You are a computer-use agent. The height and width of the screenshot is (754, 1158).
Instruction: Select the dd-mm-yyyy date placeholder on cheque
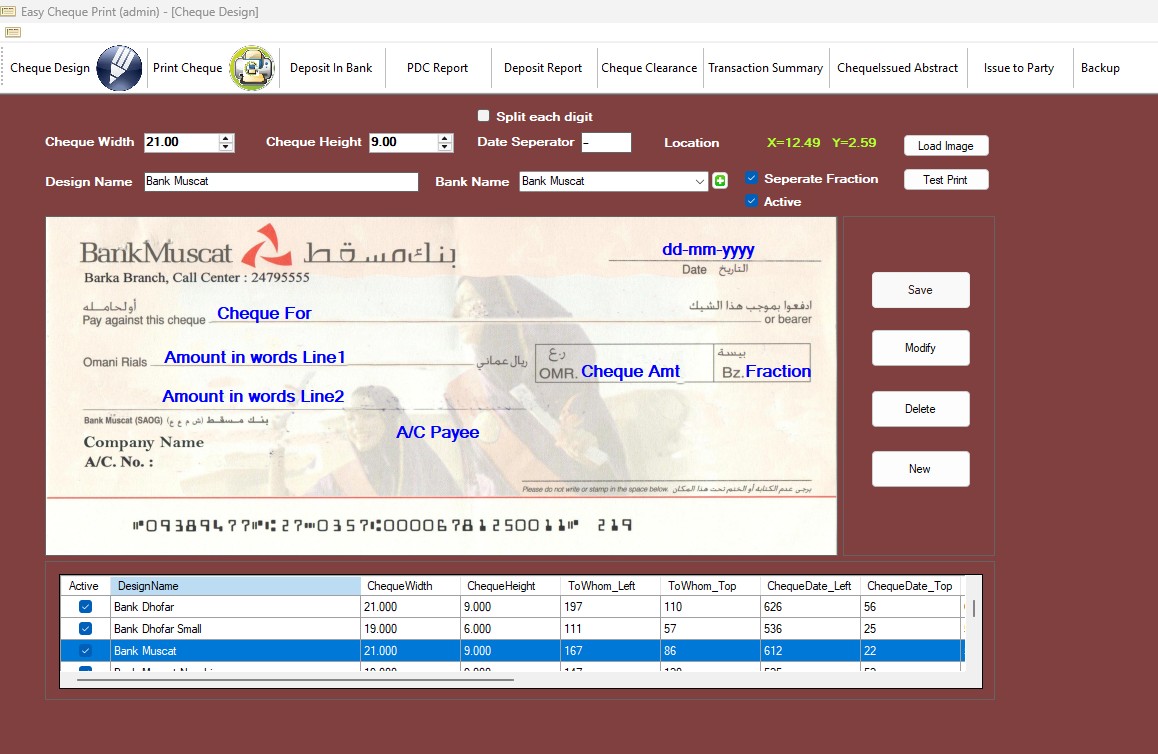coord(708,250)
